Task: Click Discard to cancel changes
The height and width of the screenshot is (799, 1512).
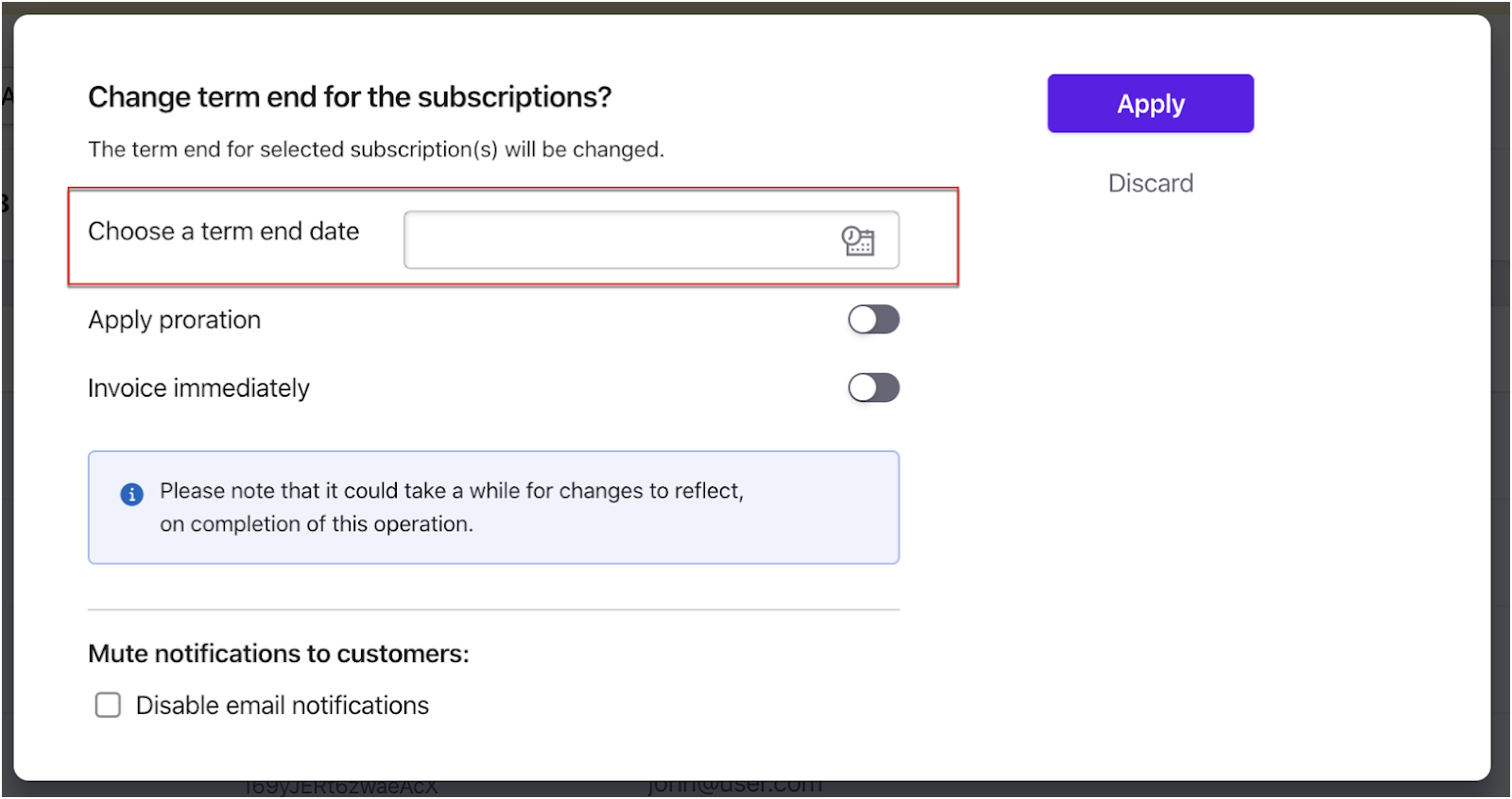Action: click(1150, 183)
